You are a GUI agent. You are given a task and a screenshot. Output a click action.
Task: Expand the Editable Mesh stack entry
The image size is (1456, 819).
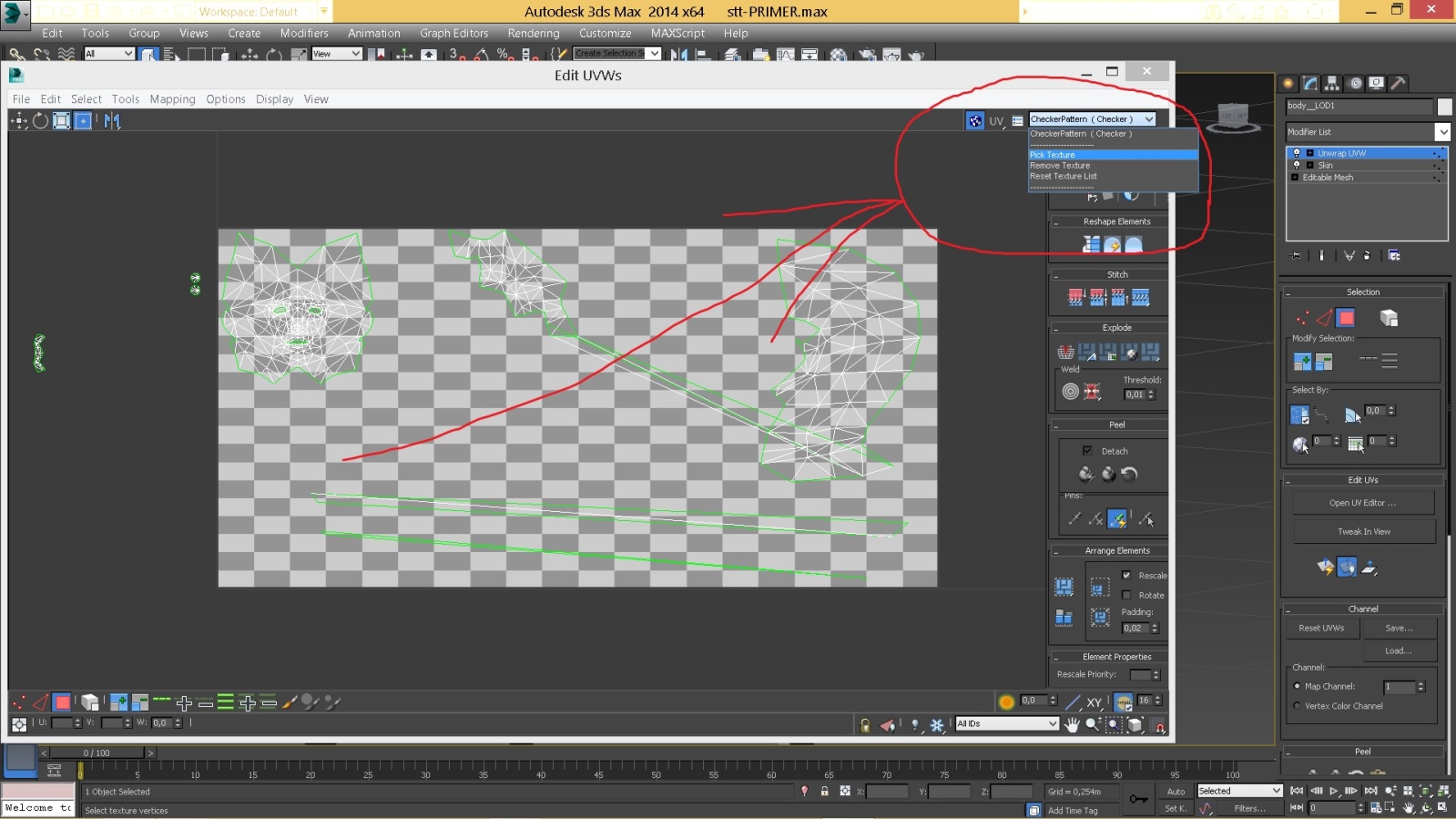pos(1295,178)
